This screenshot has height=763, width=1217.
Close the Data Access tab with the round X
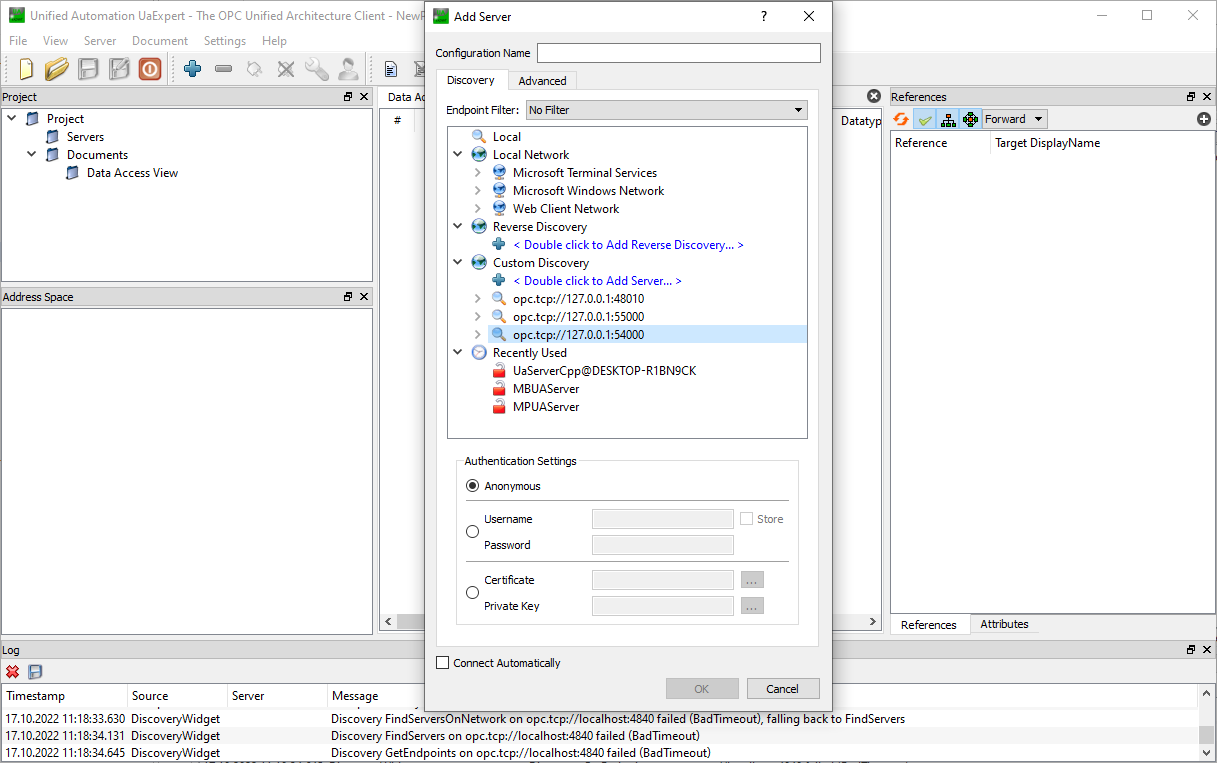[x=874, y=96]
